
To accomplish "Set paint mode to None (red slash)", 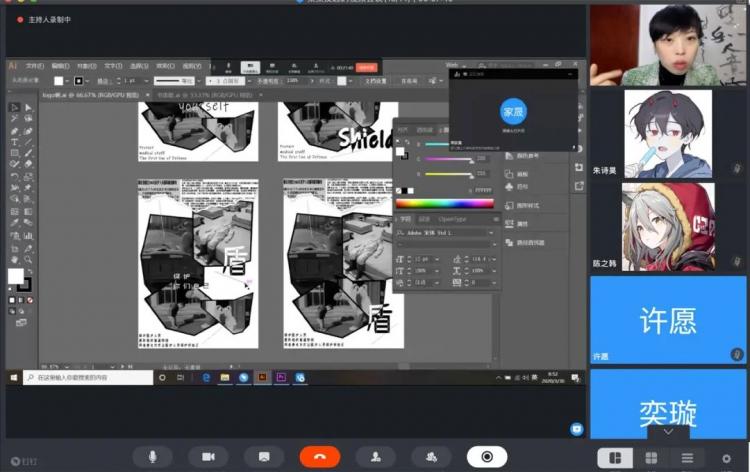I will point(30,300).
